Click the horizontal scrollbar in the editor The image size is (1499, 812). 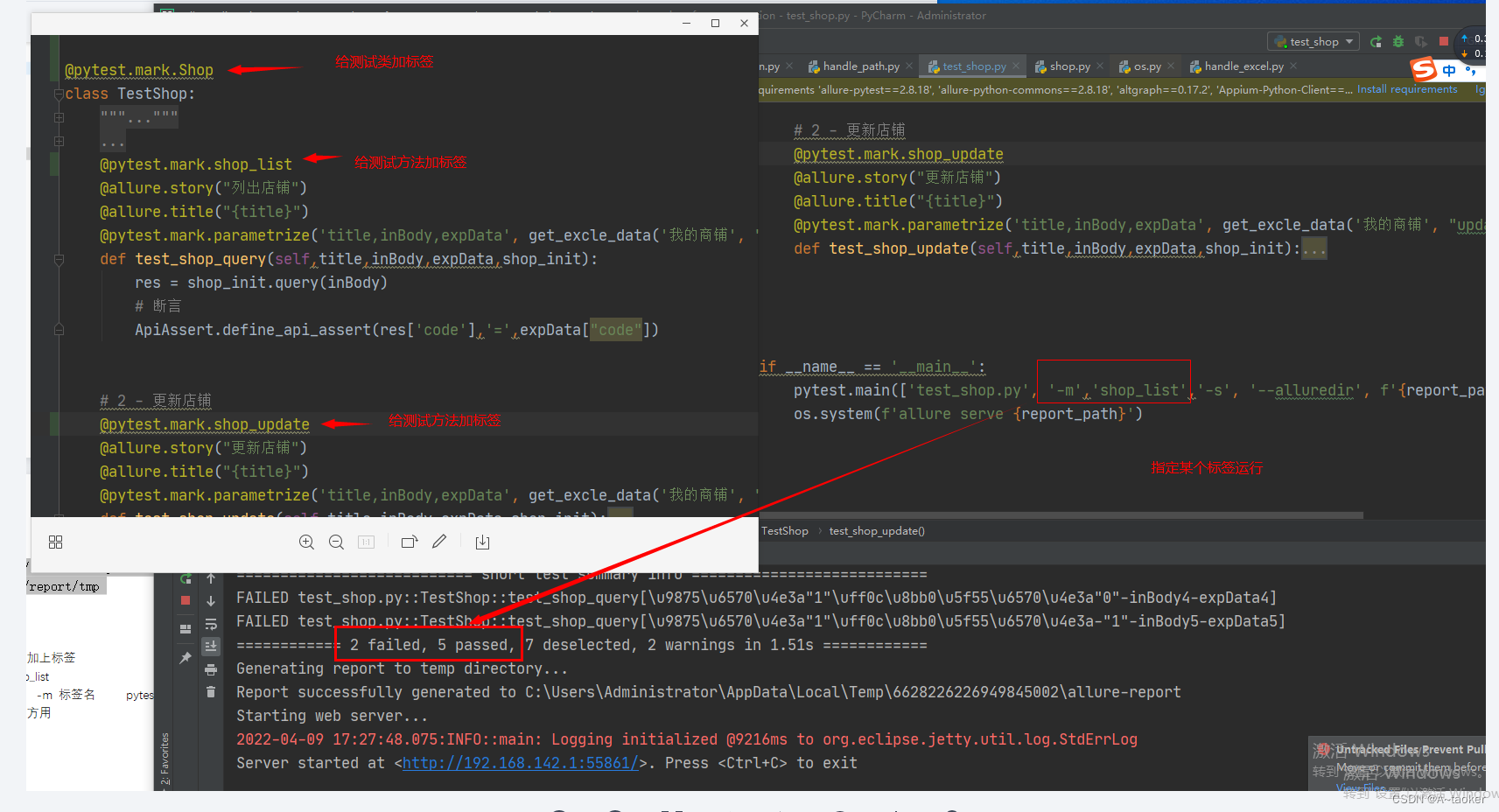coord(1061,515)
